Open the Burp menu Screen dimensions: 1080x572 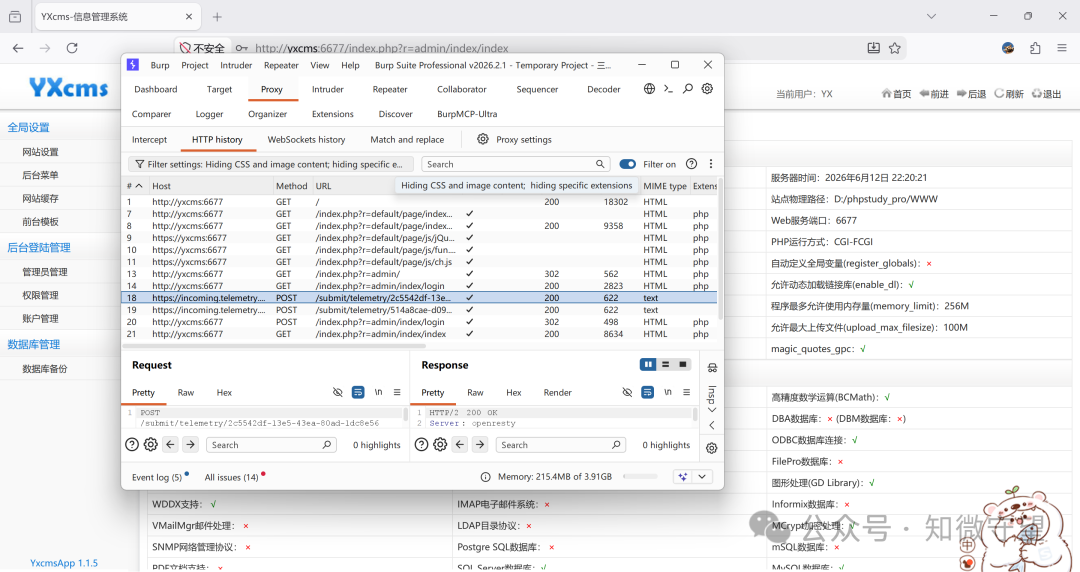pos(160,65)
